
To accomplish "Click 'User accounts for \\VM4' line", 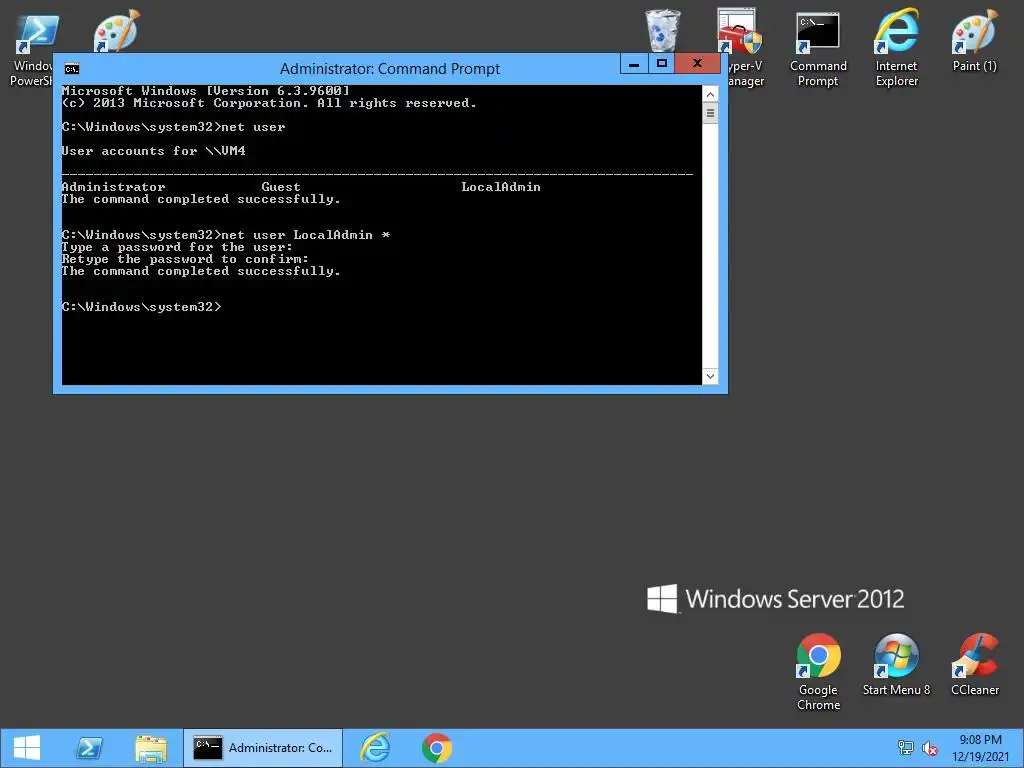I will tap(153, 151).
